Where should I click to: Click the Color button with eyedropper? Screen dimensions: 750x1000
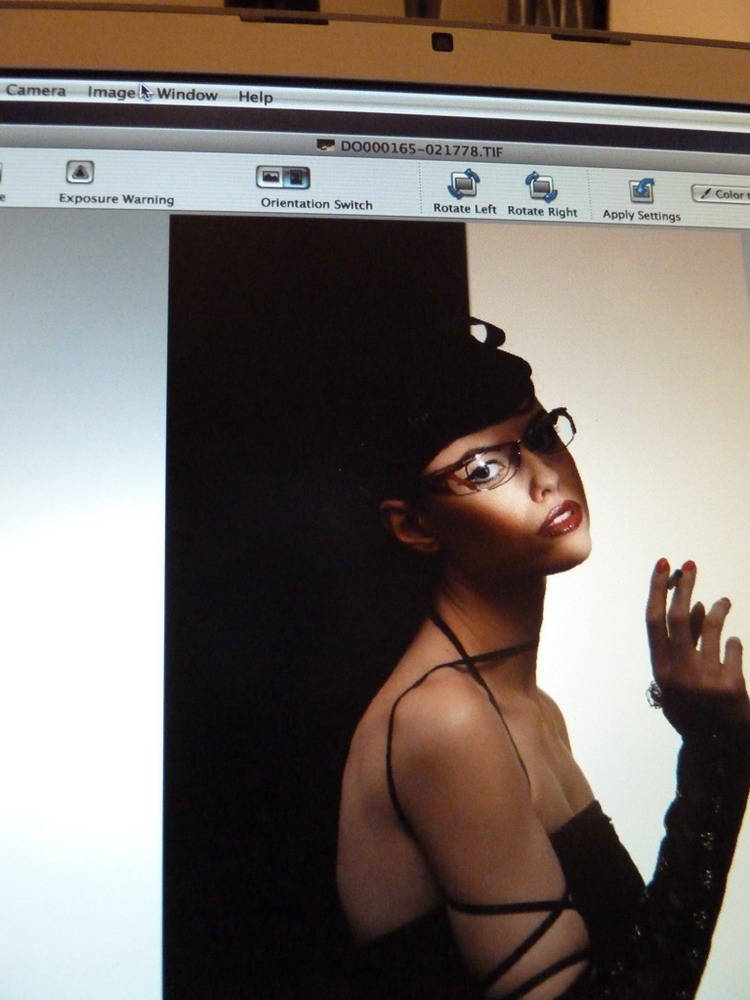[x=722, y=194]
